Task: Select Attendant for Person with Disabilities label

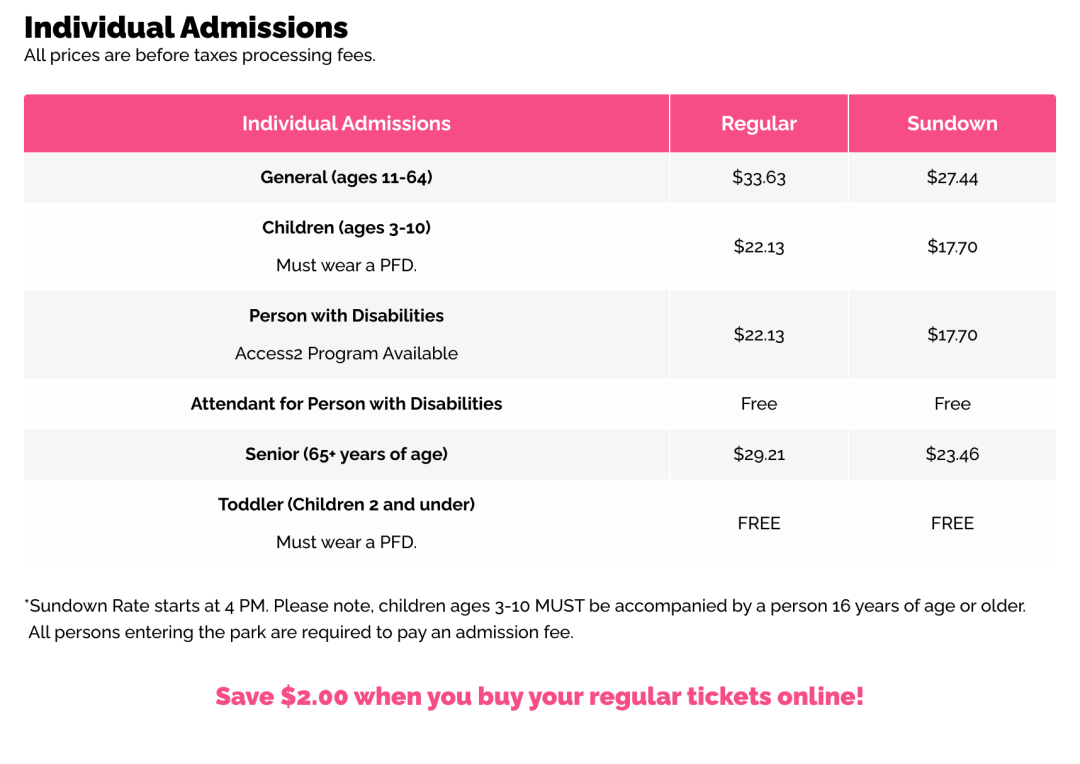Action: tap(346, 404)
